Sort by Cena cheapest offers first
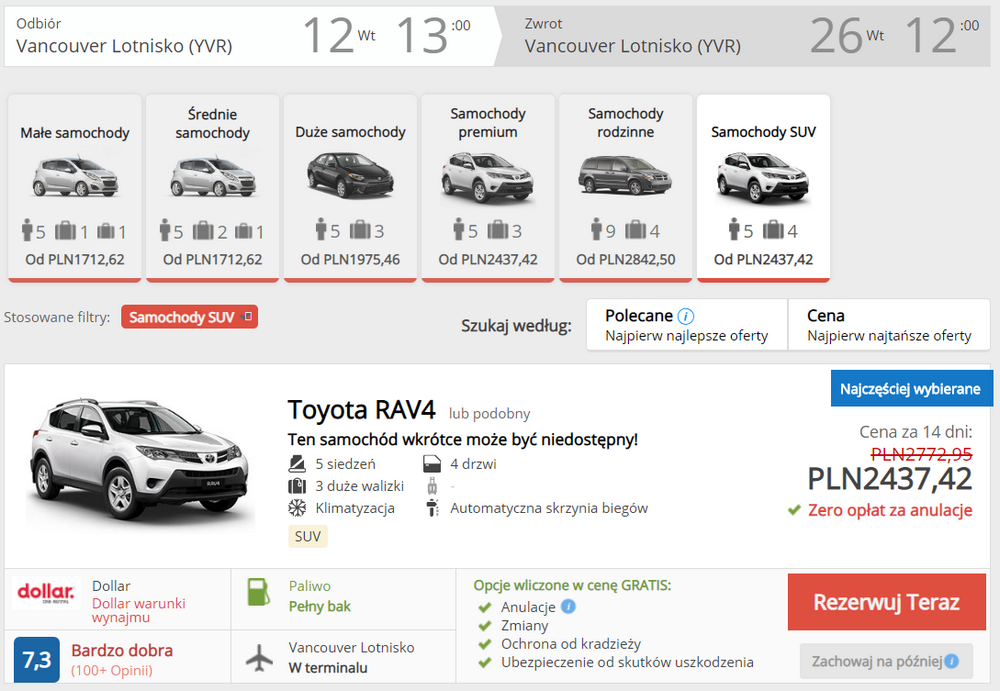Viewport: 1000px width, 691px height. (x=889, y=325)
